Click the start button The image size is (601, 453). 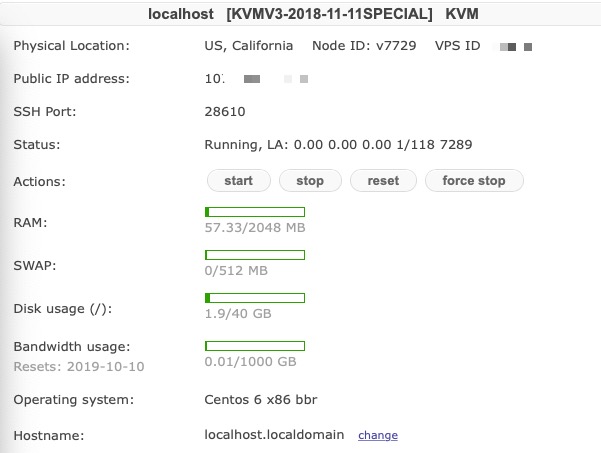tap(238, 181)
